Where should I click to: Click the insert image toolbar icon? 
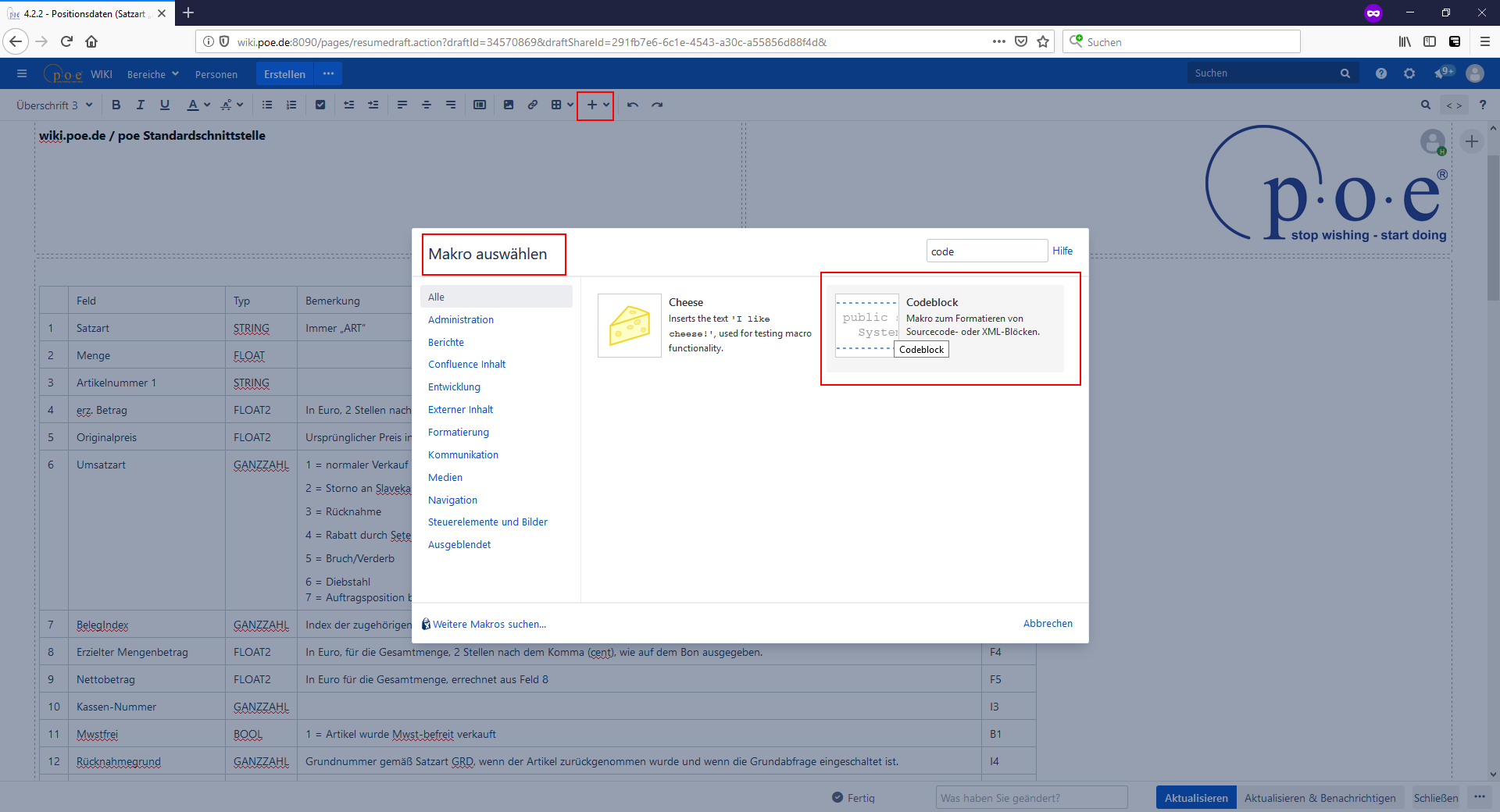point(509,105)
